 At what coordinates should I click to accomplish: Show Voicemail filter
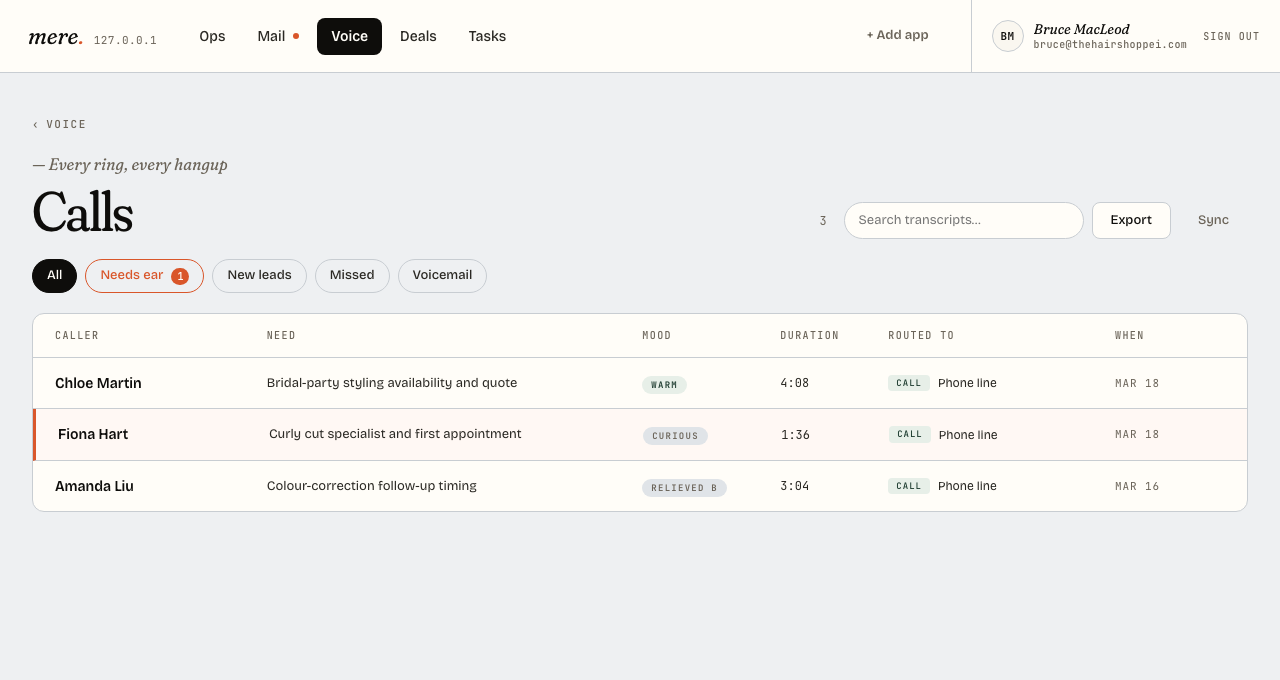coord(442,276)
